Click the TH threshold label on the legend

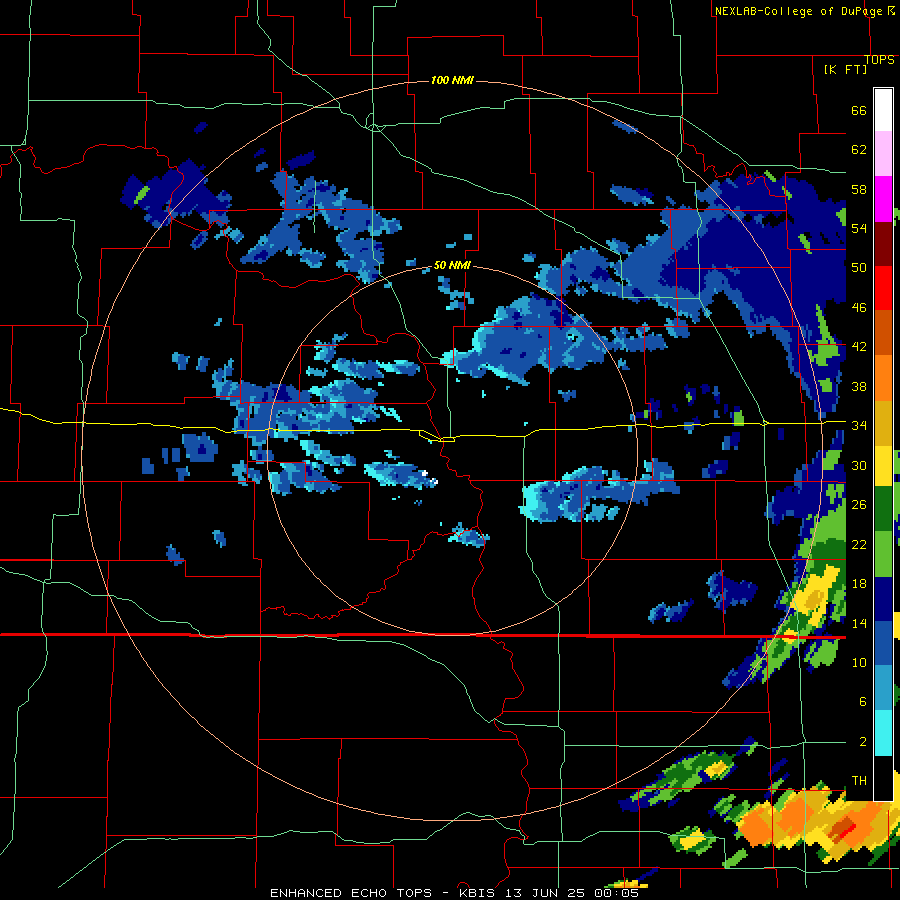coord(859,780)
